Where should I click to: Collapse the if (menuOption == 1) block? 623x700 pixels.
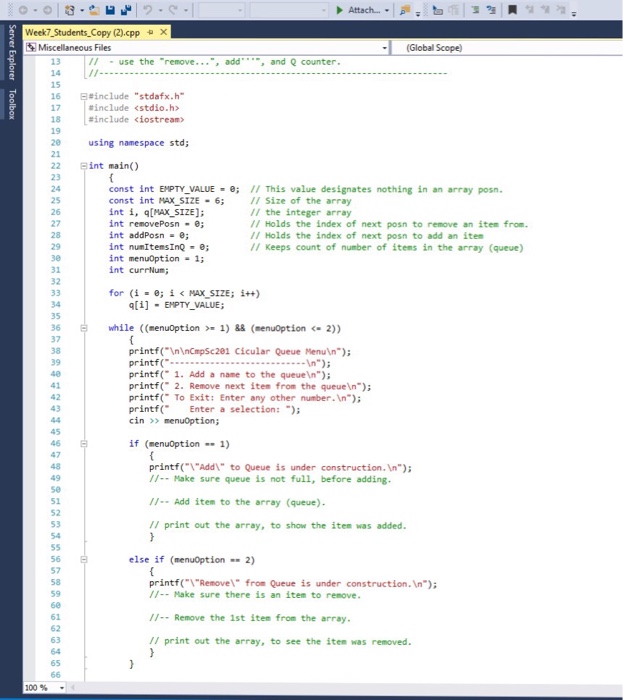(83, 444)
